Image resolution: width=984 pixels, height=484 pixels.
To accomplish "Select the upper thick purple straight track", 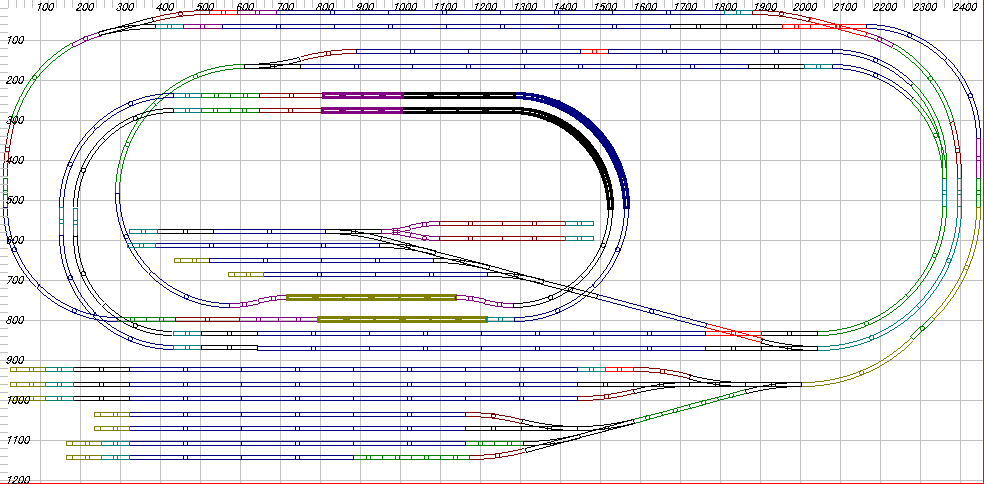I will (x=362, y=95).
